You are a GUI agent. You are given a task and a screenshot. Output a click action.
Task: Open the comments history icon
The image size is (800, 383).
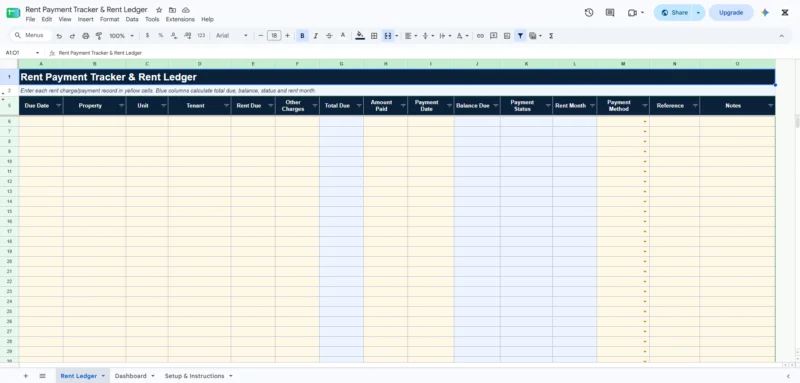point(610,13)
